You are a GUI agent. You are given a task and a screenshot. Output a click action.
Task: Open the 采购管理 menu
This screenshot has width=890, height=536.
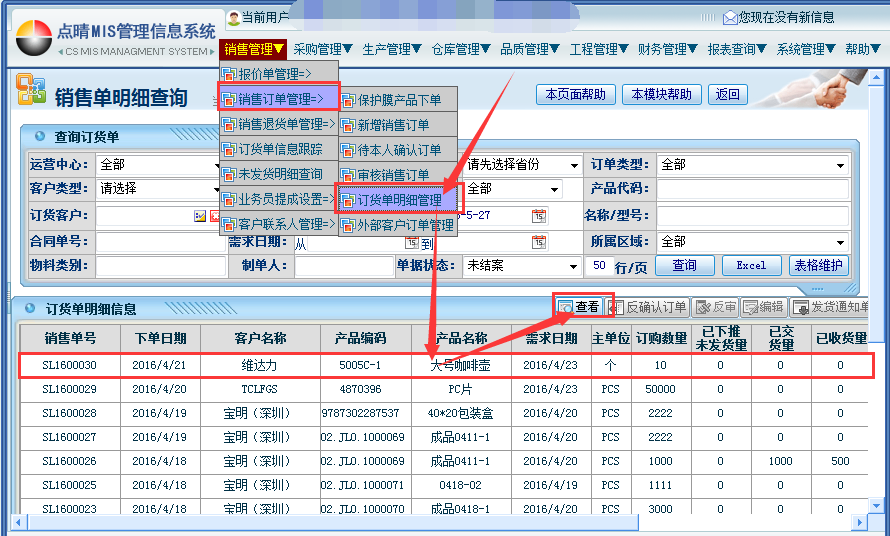[x=323, y=49]
